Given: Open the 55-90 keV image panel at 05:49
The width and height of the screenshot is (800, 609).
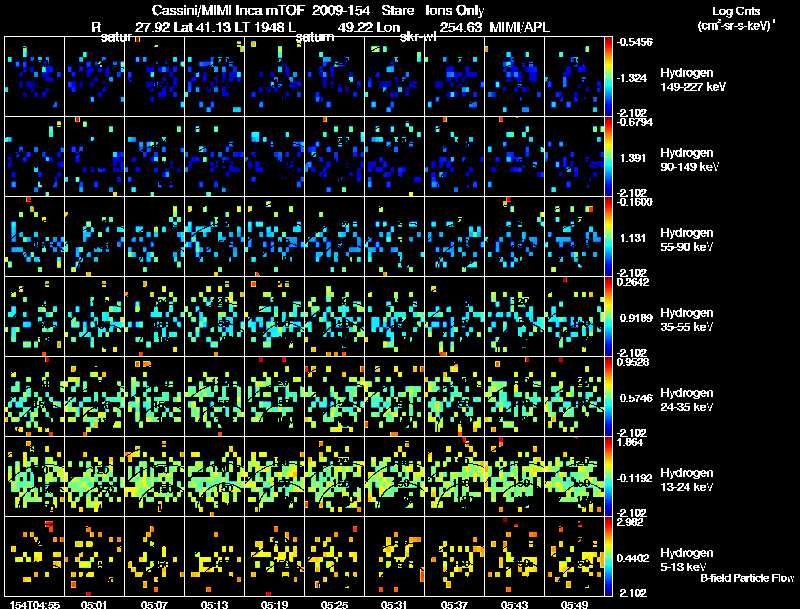Looking at the screenshot, I should click(x=574, y=237).
